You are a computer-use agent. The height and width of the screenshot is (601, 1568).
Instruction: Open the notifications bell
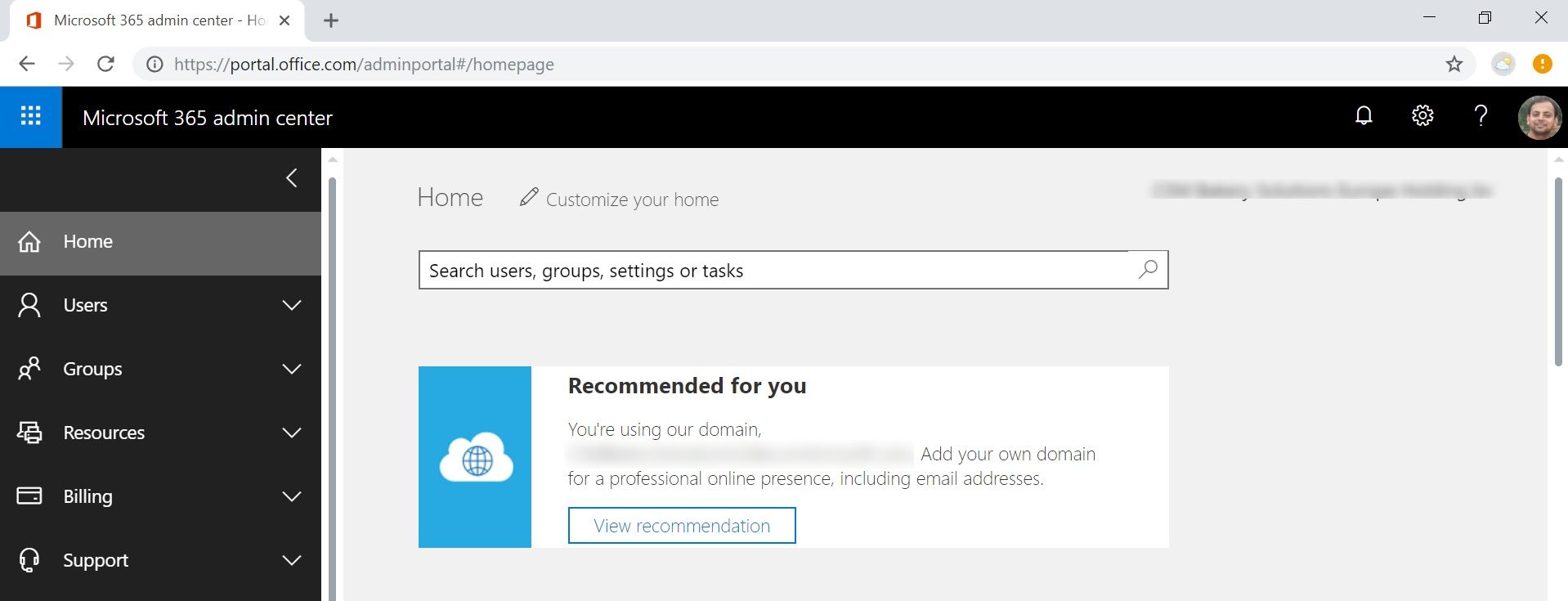tap(1364, 116)
